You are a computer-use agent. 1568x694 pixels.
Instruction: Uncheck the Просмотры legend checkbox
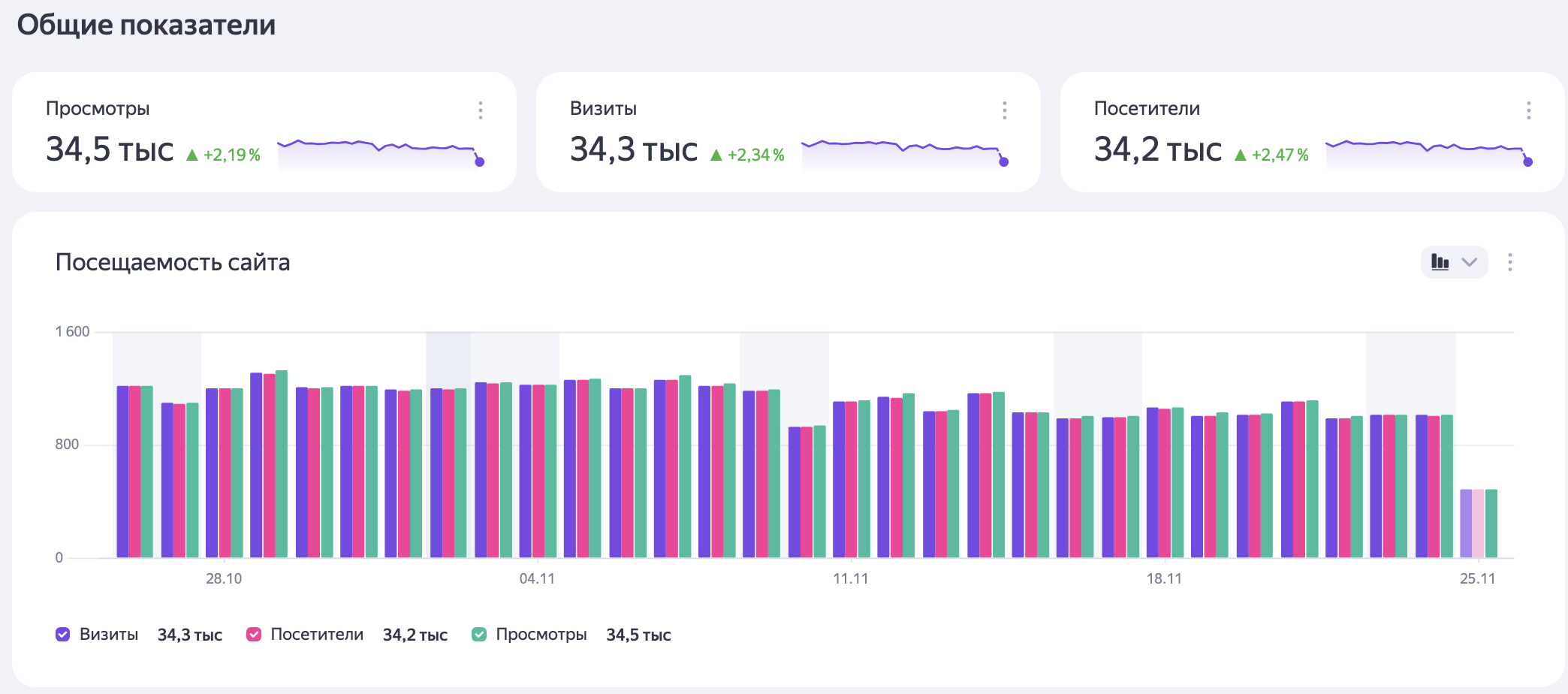(x=479, y=635)
